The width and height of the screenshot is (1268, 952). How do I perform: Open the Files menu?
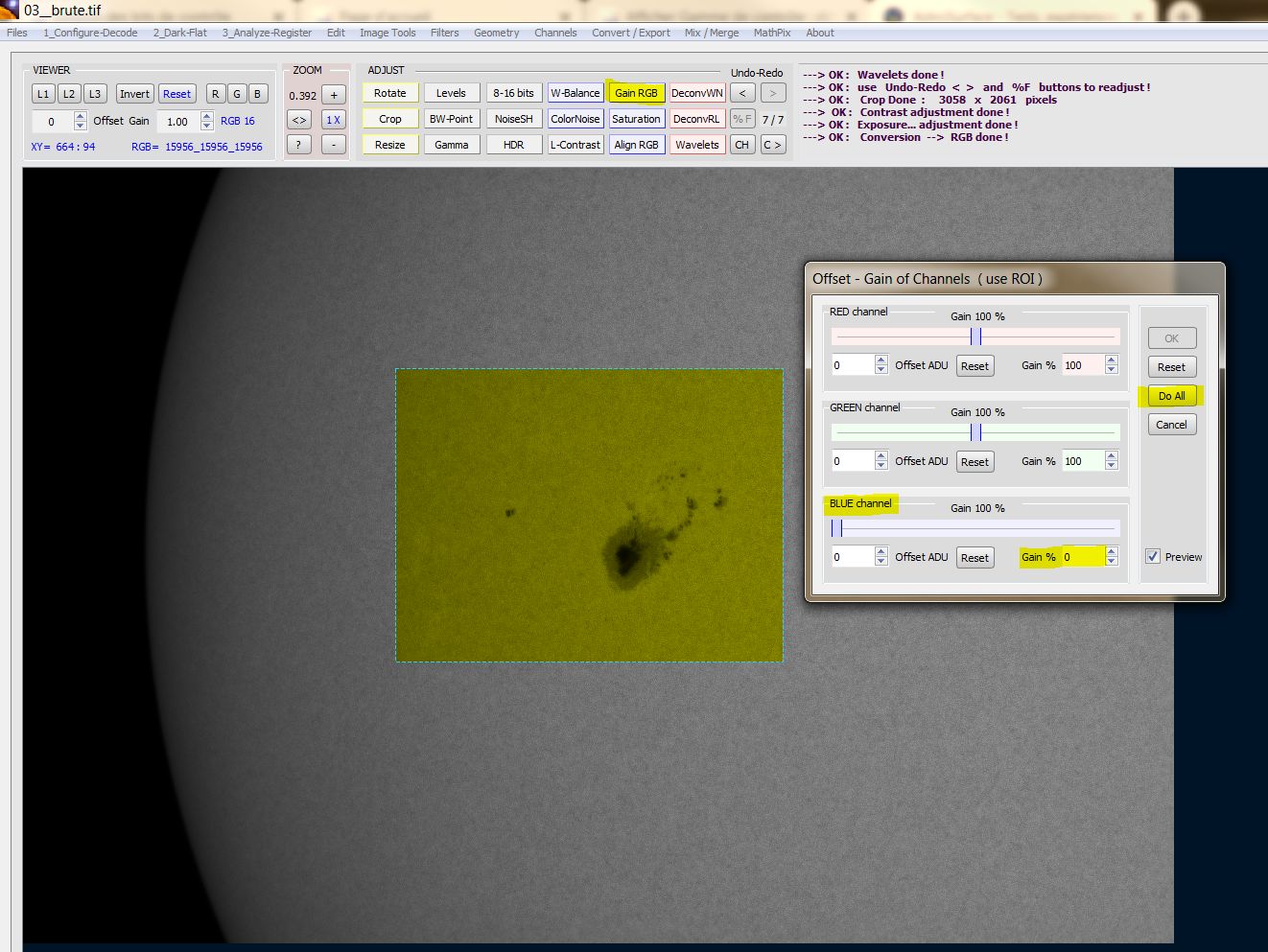[x=17, y=33]
